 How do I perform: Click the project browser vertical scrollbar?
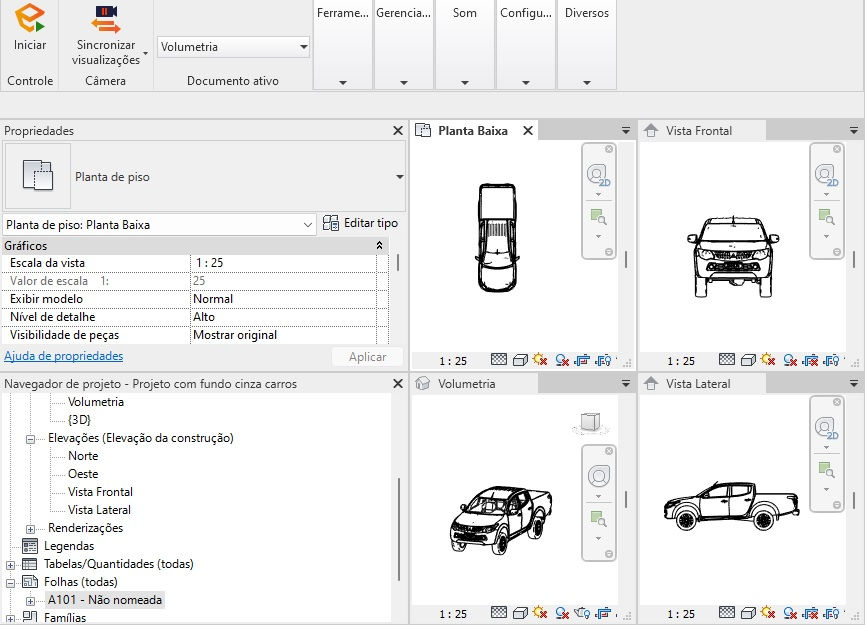click(398, 530)
